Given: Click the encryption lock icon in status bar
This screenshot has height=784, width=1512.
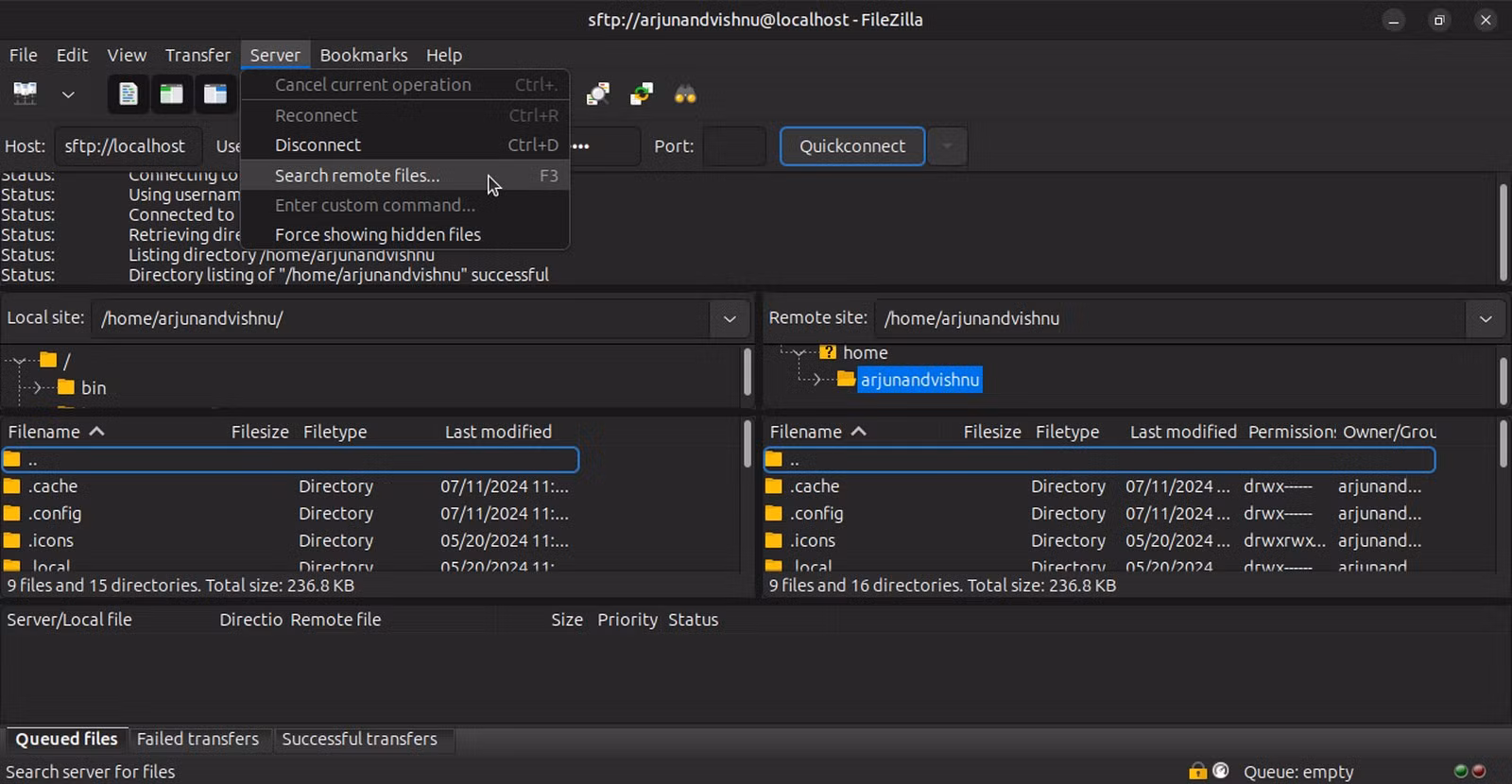Looking at the screenshot, I should (x=1198, y=771).
